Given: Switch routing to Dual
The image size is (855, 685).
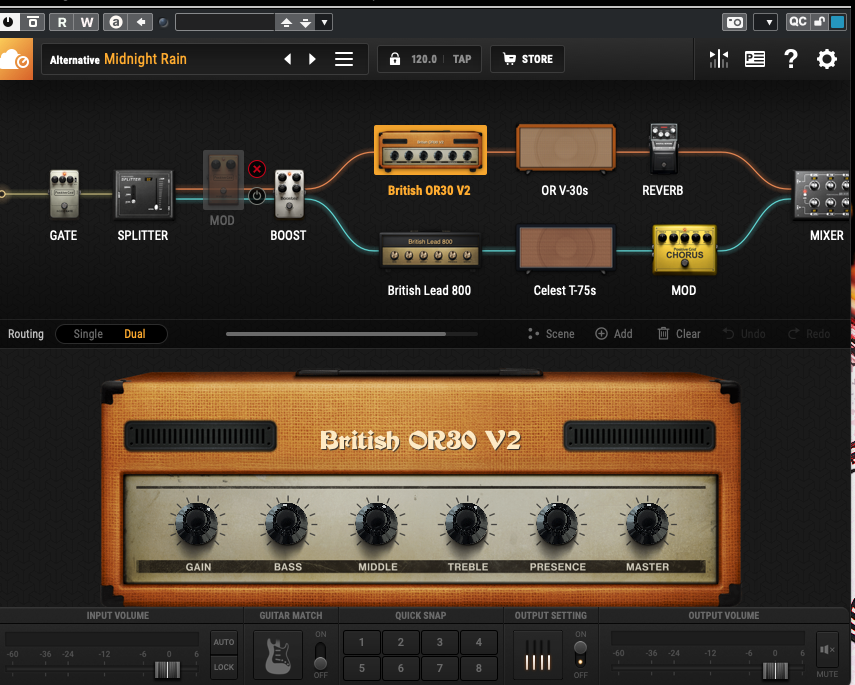Looking at the screenshot, I should [x=135, y=334].
